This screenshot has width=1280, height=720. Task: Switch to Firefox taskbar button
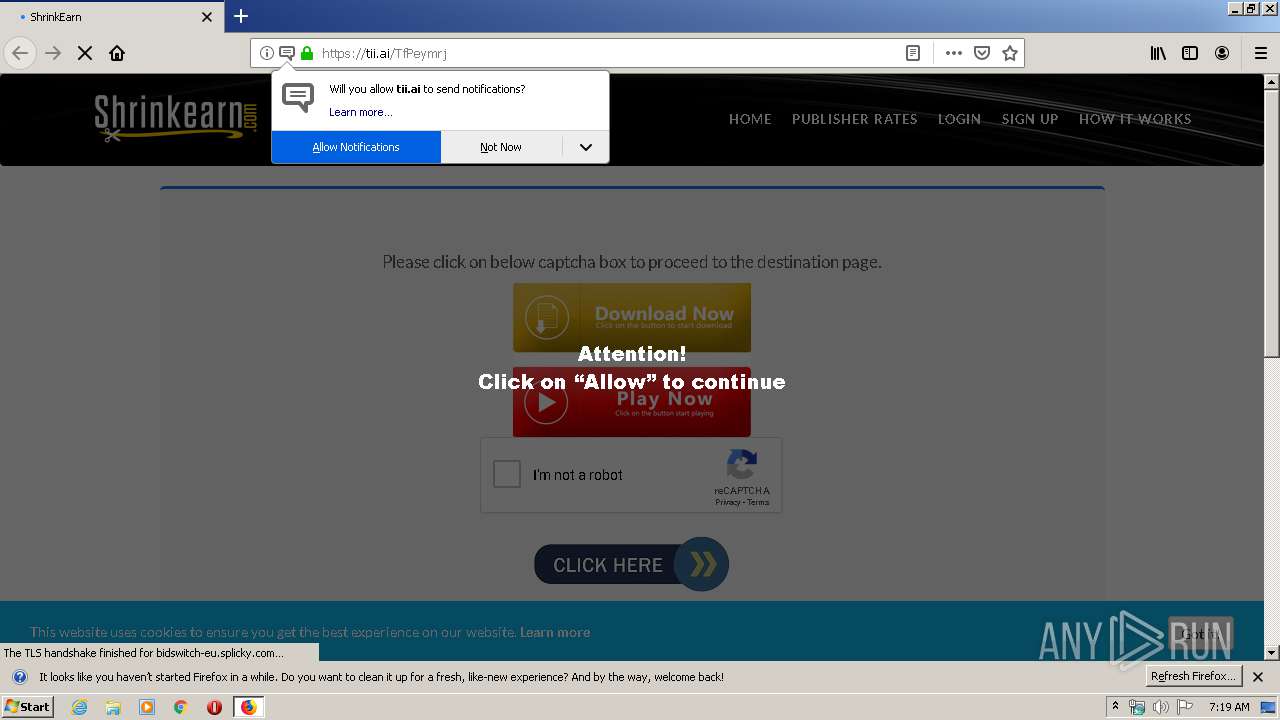tap(248, 707)
